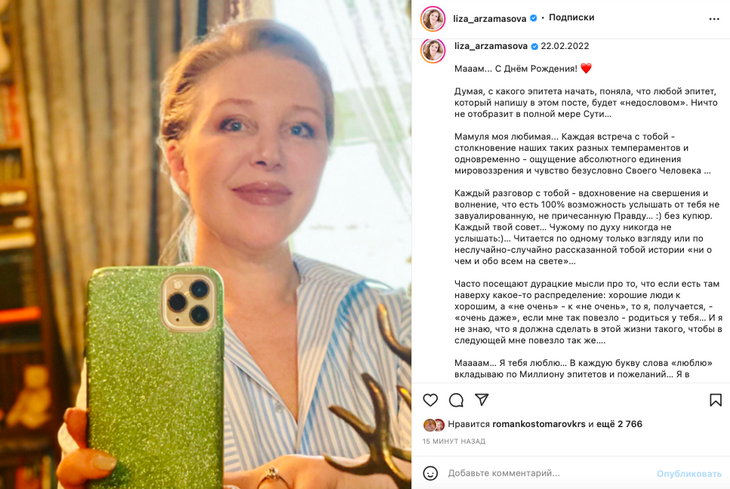View list of ещё 2 766 likes
This screenshot has height=489, width=730.
click(x=619, y=424)
